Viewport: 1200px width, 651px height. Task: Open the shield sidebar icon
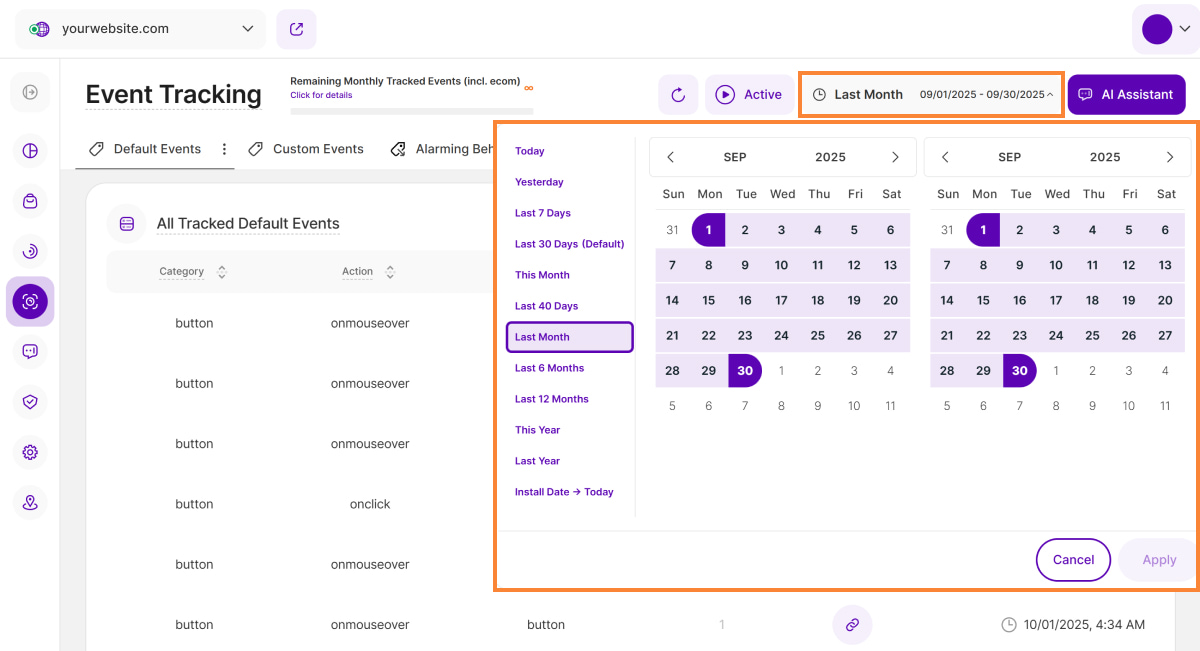[30, 402]
